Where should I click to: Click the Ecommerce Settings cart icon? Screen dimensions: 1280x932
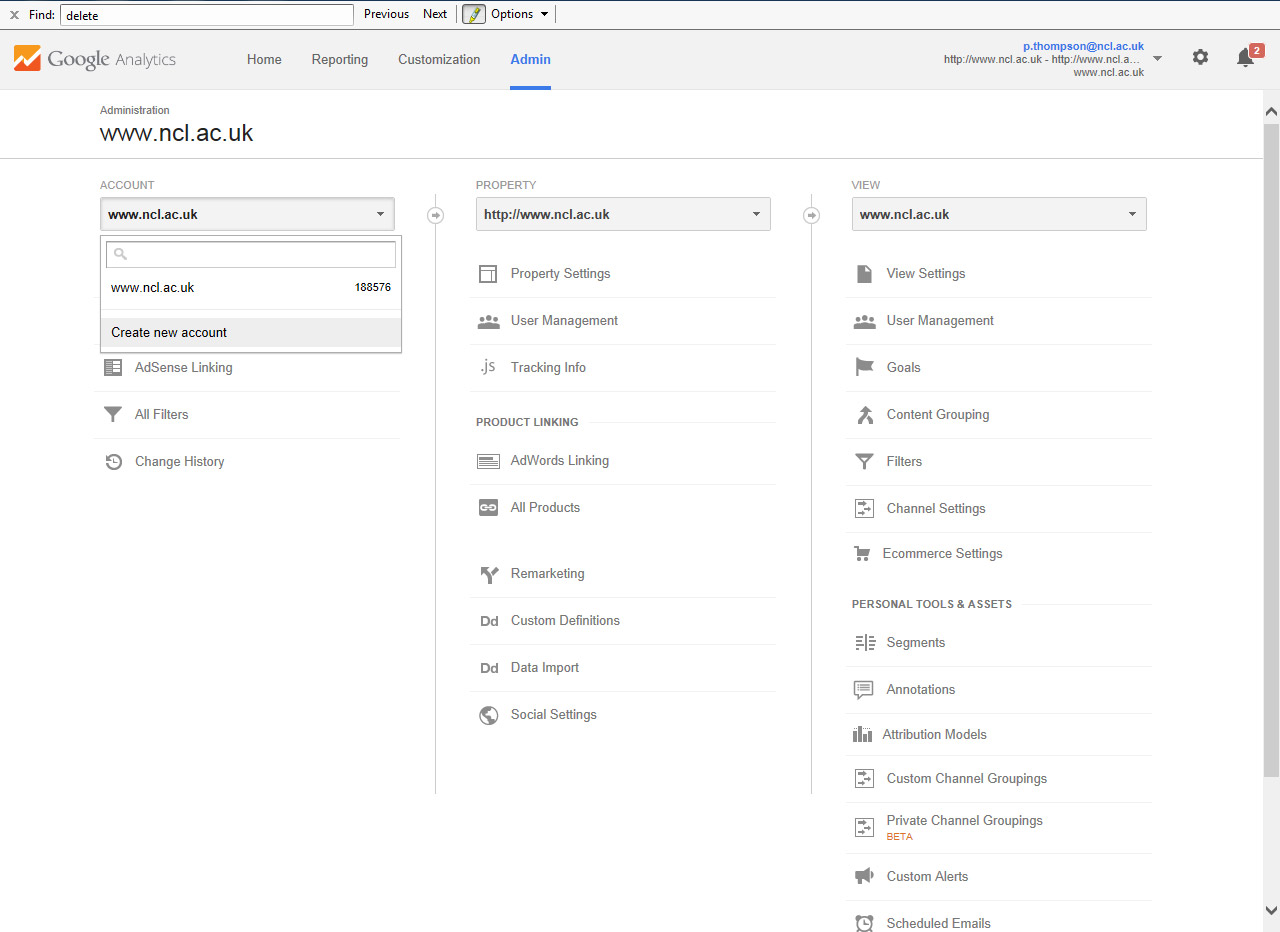(862, 554)
